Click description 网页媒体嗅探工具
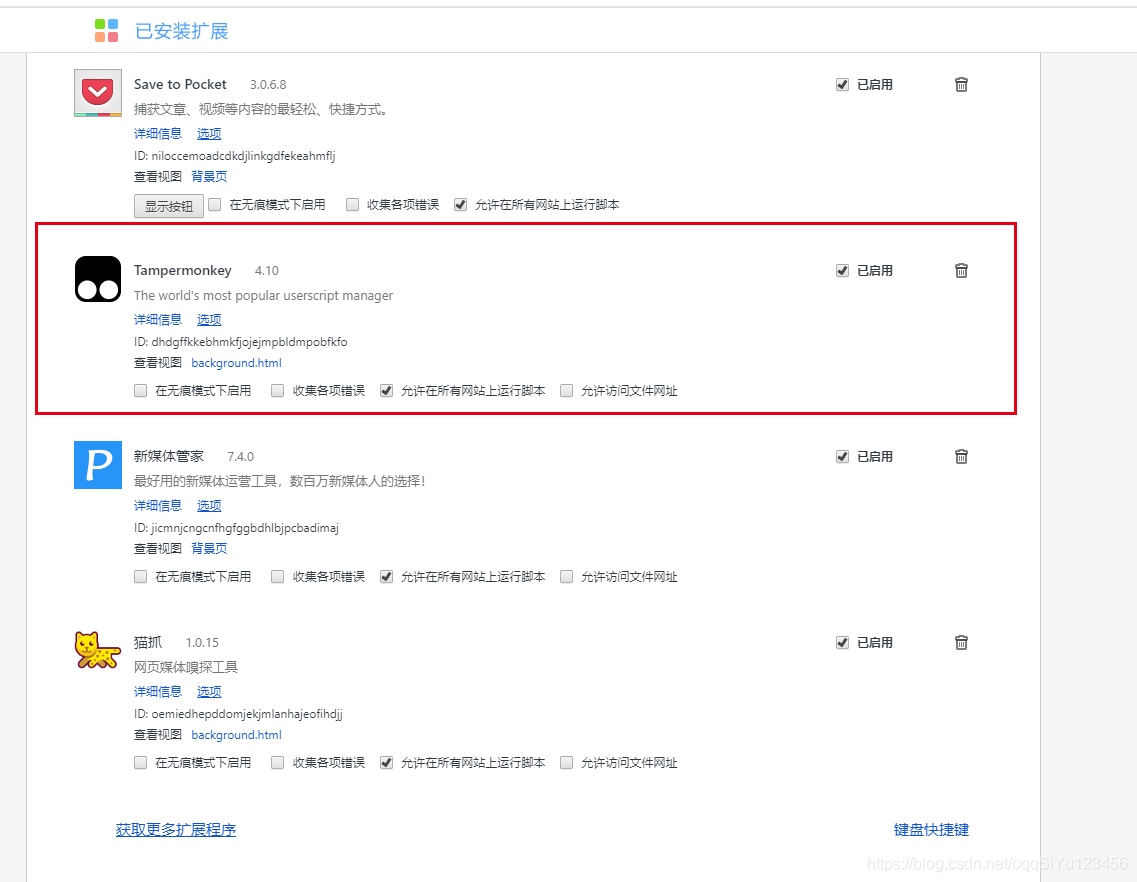The height and width of the screenshot is (882, 1137). tap(186, 667)
